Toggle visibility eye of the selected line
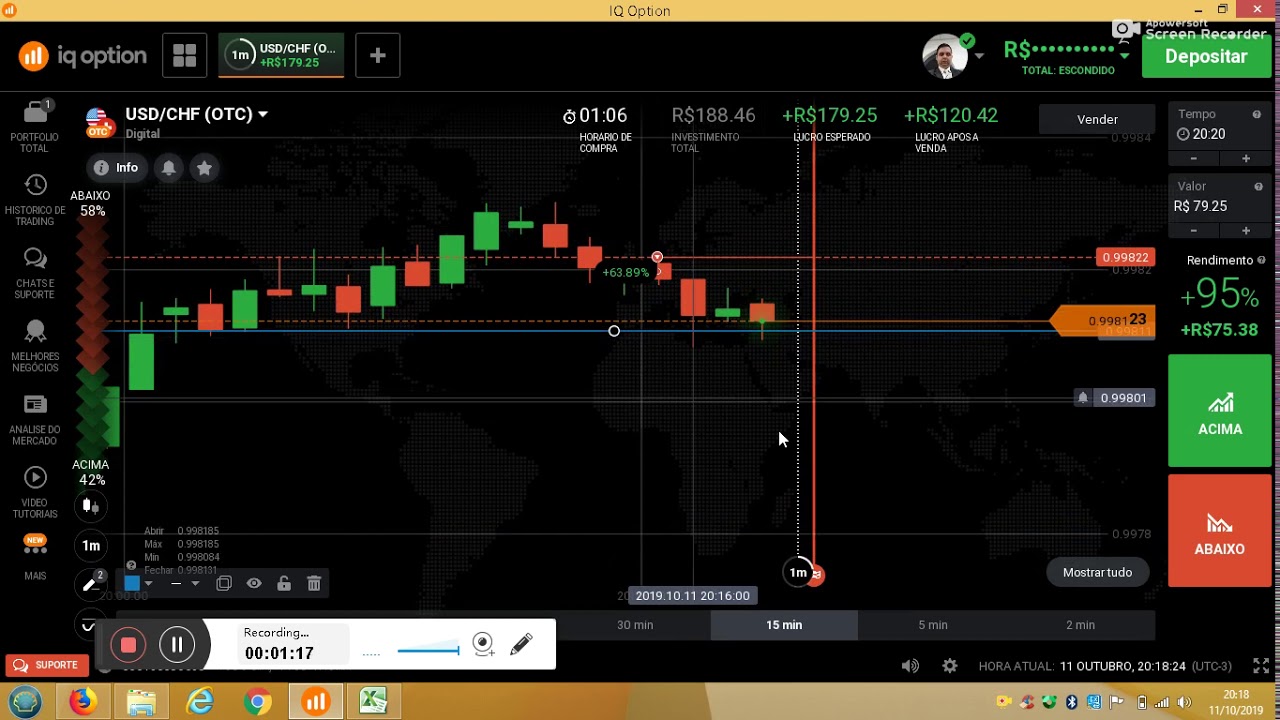1280x720 pixels. [x=254, y=583]
